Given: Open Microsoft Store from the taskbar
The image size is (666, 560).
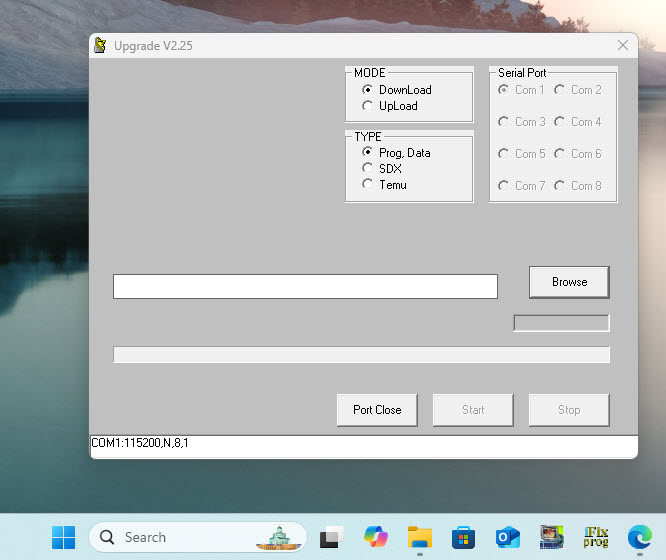Looking at the screenshot, I should [x=463, y=537].
